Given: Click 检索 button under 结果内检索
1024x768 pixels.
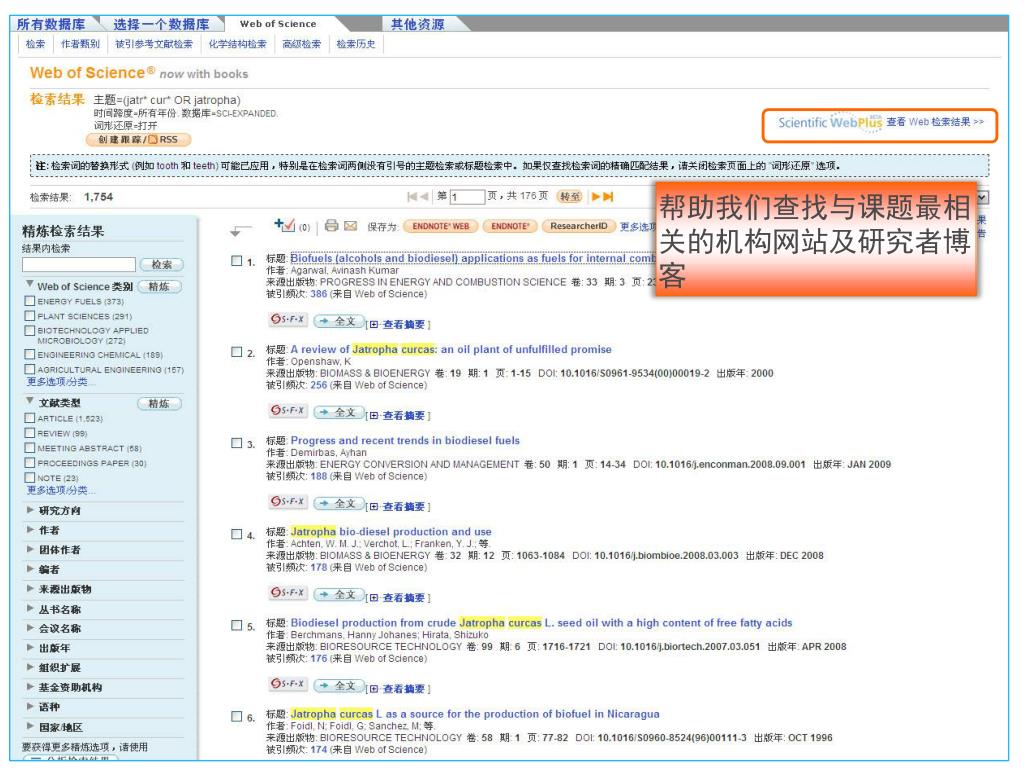Looking at the screenshot, I should click(x=161, y=264).
